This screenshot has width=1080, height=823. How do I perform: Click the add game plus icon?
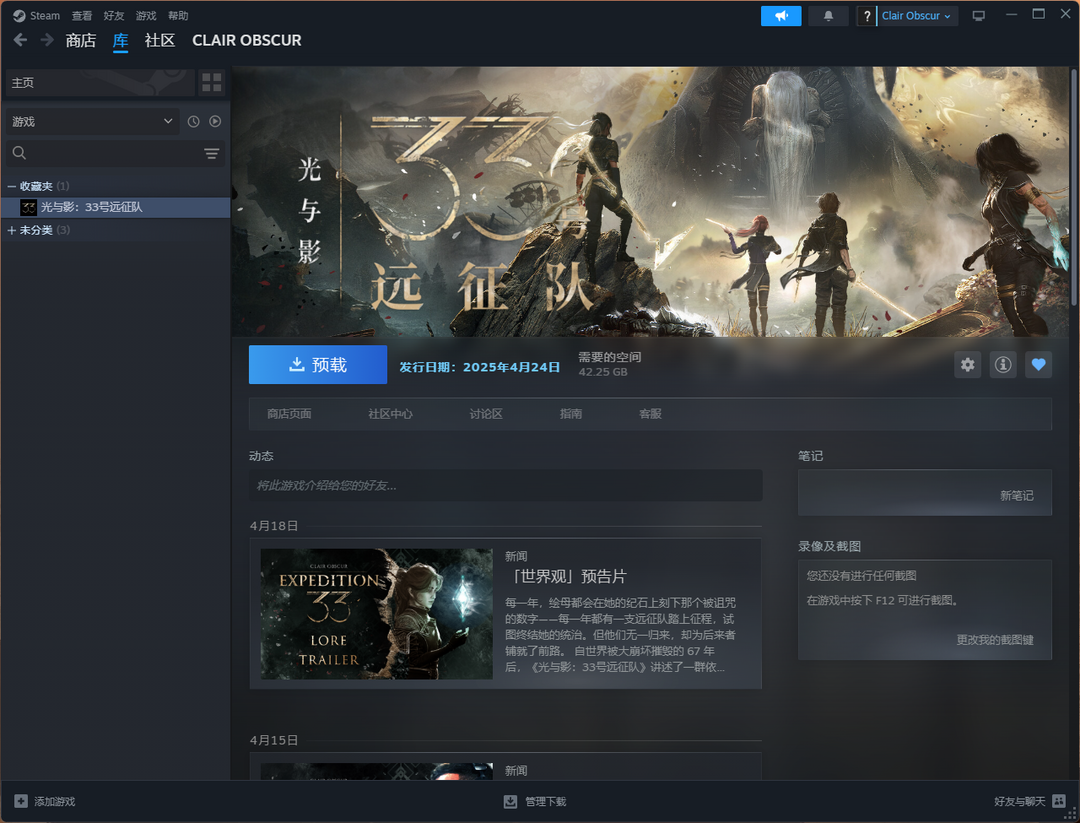click(x=21, y=802)
